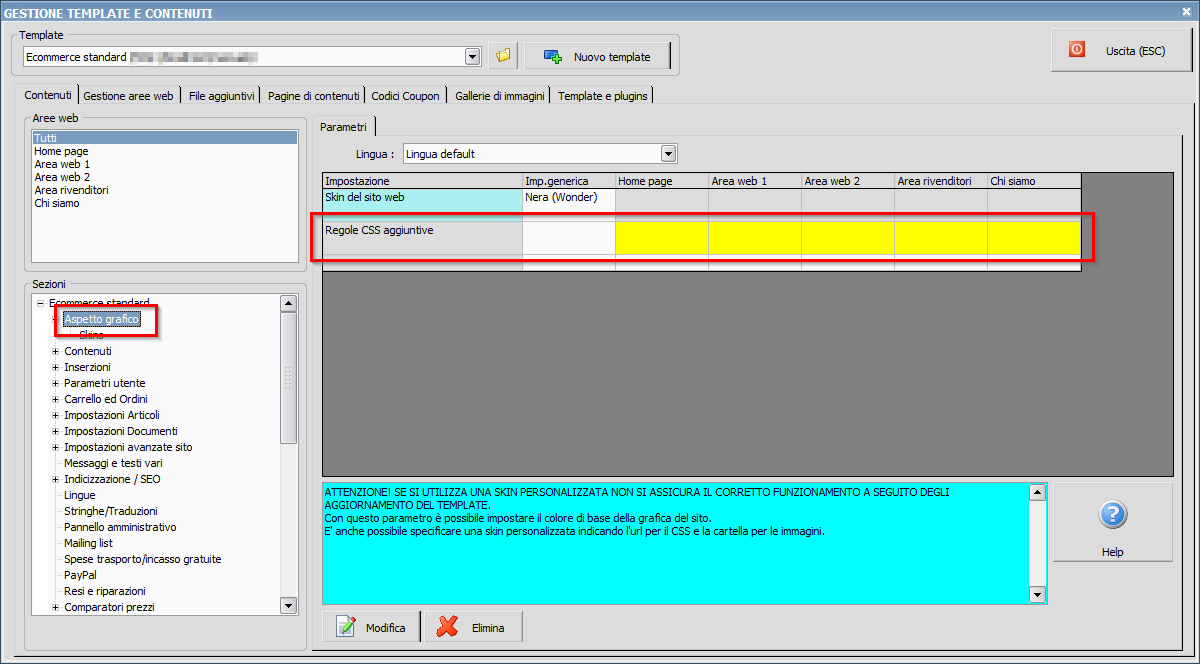1200x664 pixels.
Task: Open the Template combo box dropdown arrow
Action: tap(473, 57)
